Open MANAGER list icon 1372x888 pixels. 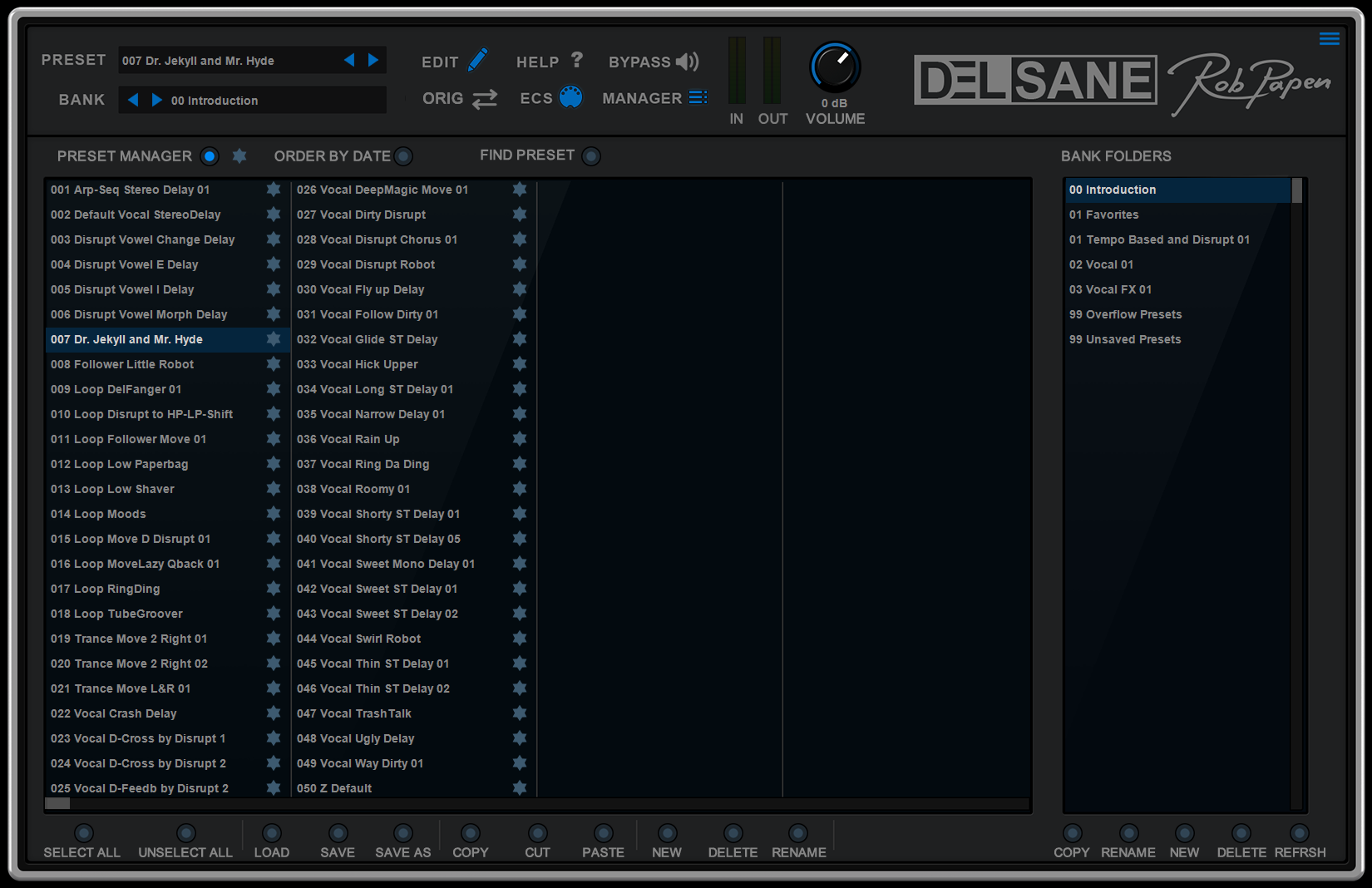point(698,97)
